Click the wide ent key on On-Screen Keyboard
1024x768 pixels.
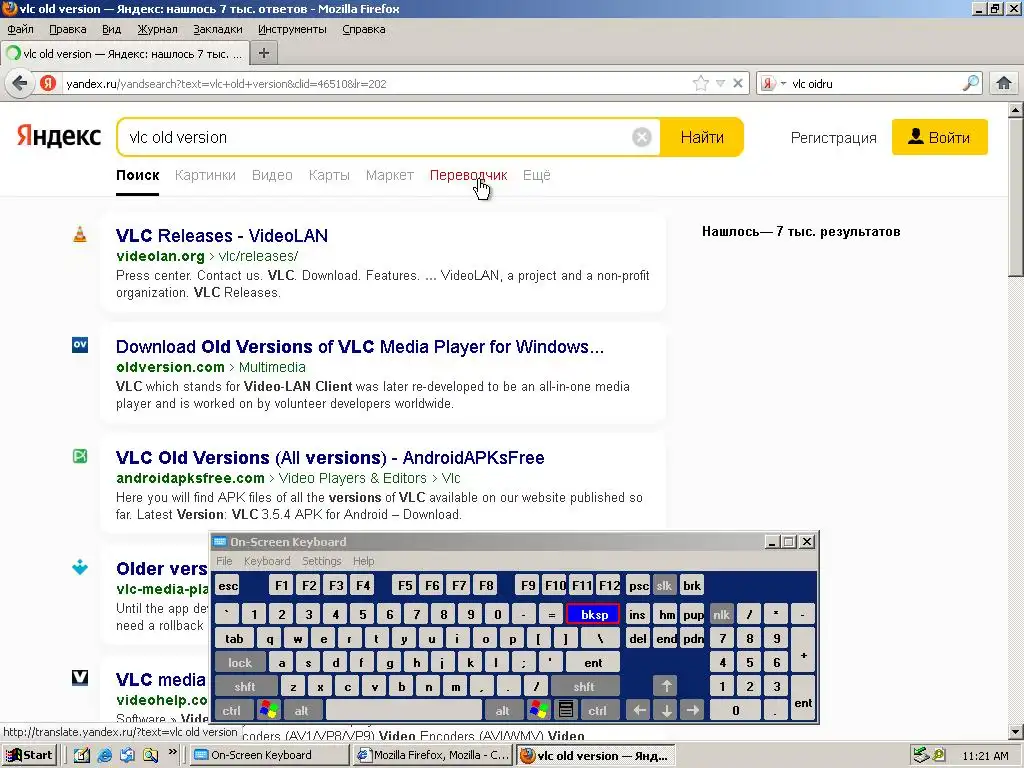tap(593, 662)
